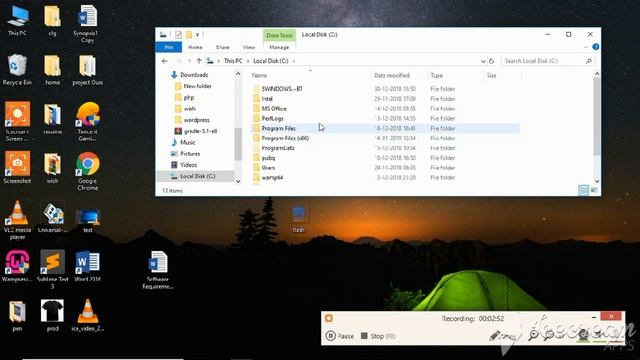Launch Wampserver shortcut
This screenshot has width=640, height=360.
coord(17,266)
